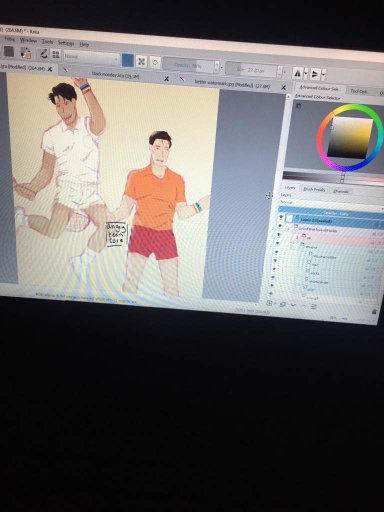This screenshot has width=384, height=512.
Task: Open the blending mode Normal dropdown
Action: 91,57
